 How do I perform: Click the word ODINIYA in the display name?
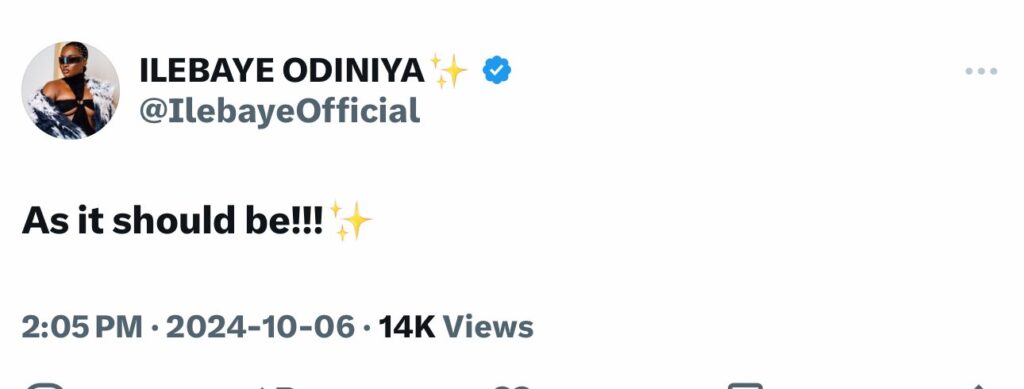(x=353, y=70)
